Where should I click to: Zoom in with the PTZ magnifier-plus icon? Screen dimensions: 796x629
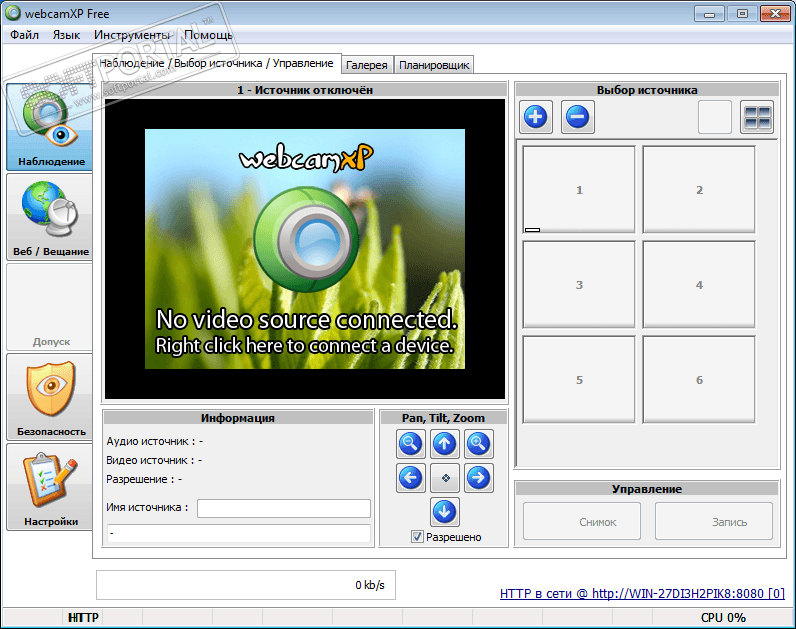click(x=479, y=444)
